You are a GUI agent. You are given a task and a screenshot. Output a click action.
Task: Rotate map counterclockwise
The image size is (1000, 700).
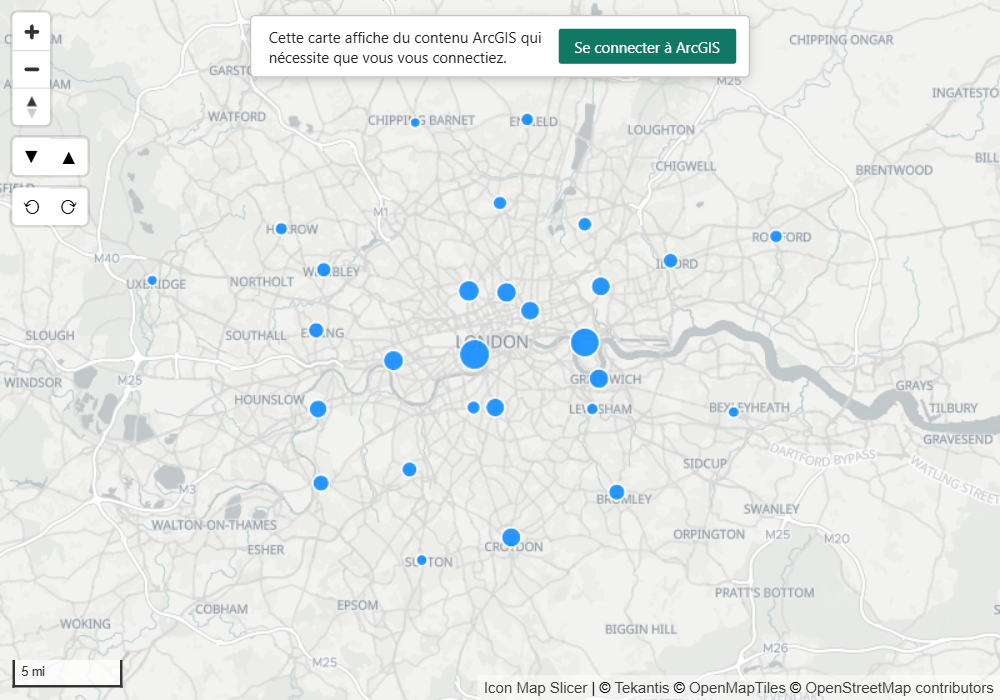[31, 207]
